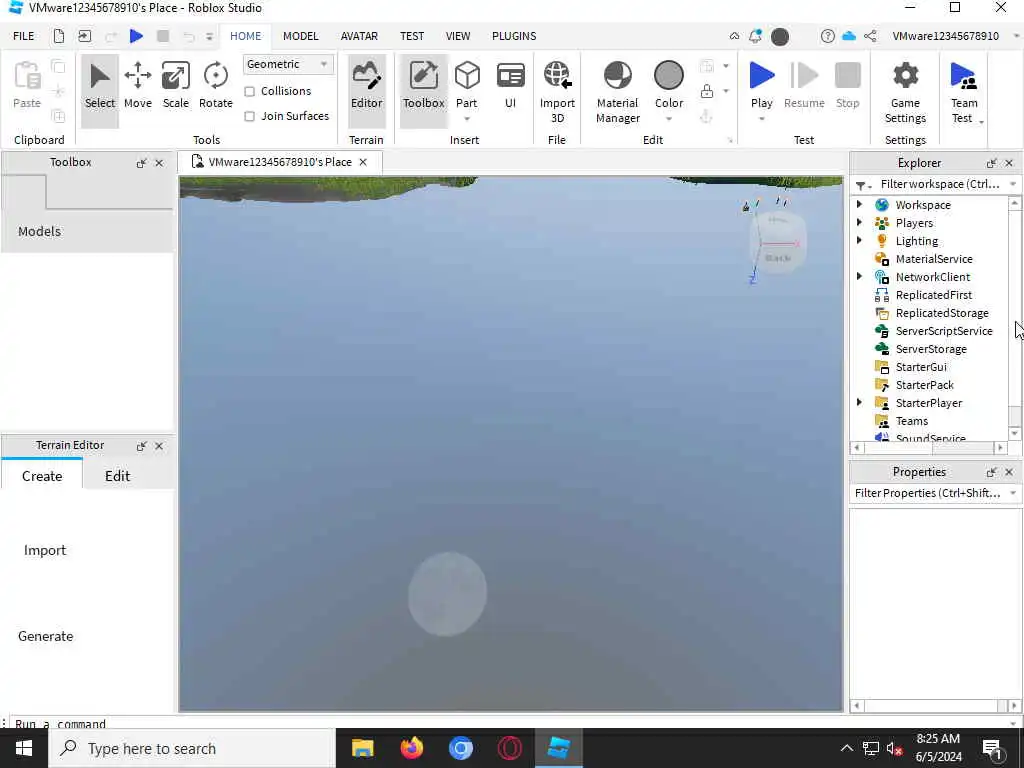The width and height of the screenshot is (1024, 768).
Task: Click the Resume button
Action: (x=804, y=86)
